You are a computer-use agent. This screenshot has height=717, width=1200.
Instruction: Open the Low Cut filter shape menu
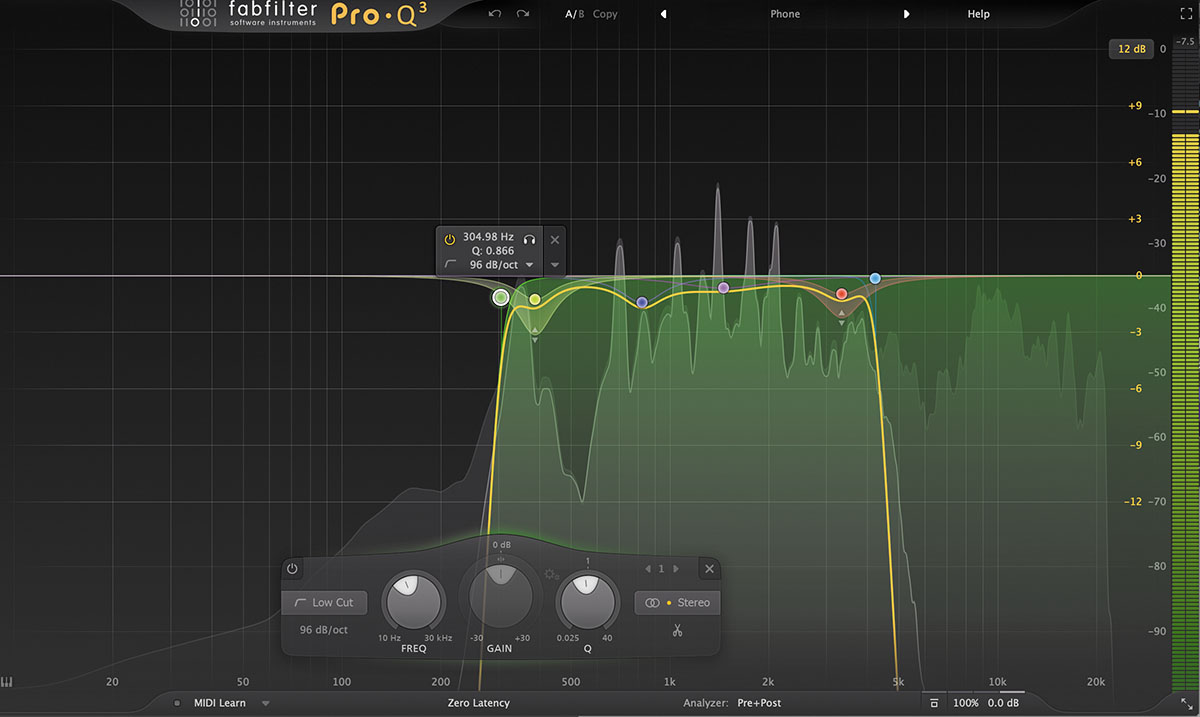pyautogui.click(x=325, y=603)
